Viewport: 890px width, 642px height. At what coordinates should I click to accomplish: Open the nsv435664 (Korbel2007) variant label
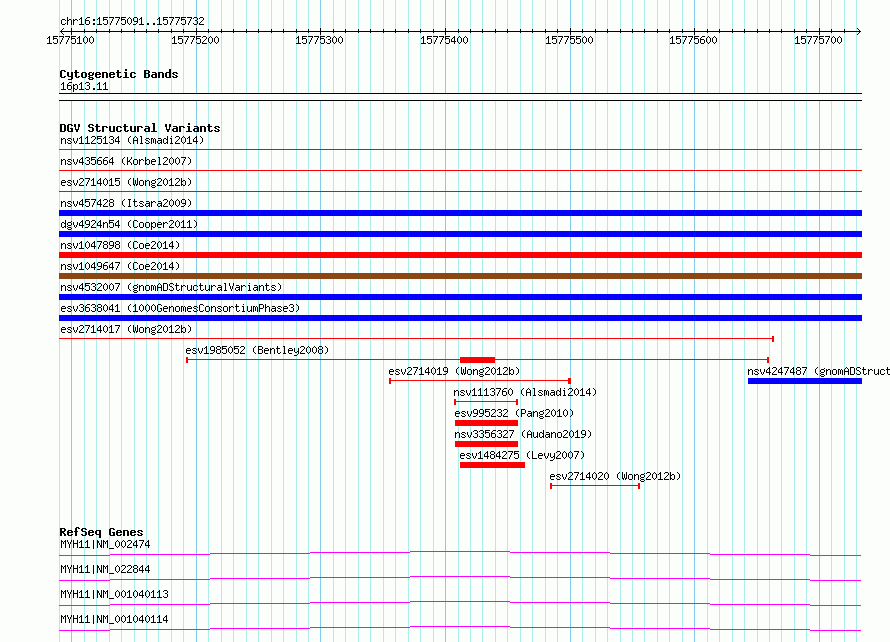pyautogui.click(x=126, y=161)
